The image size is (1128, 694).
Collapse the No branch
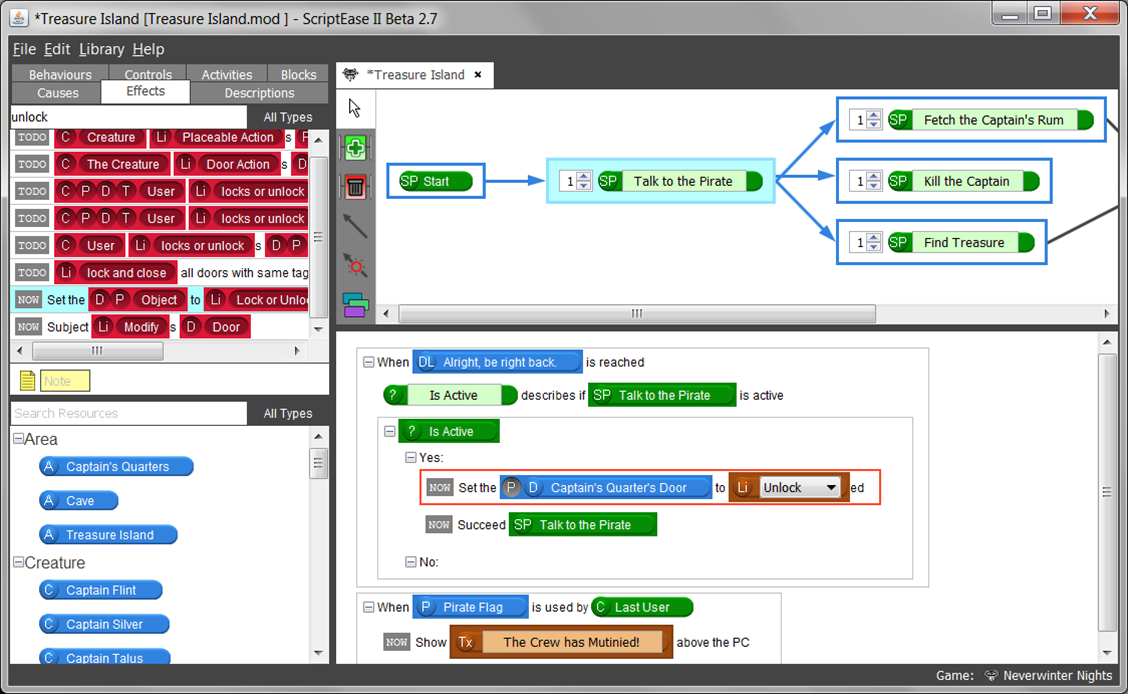[x=410, y=562]
